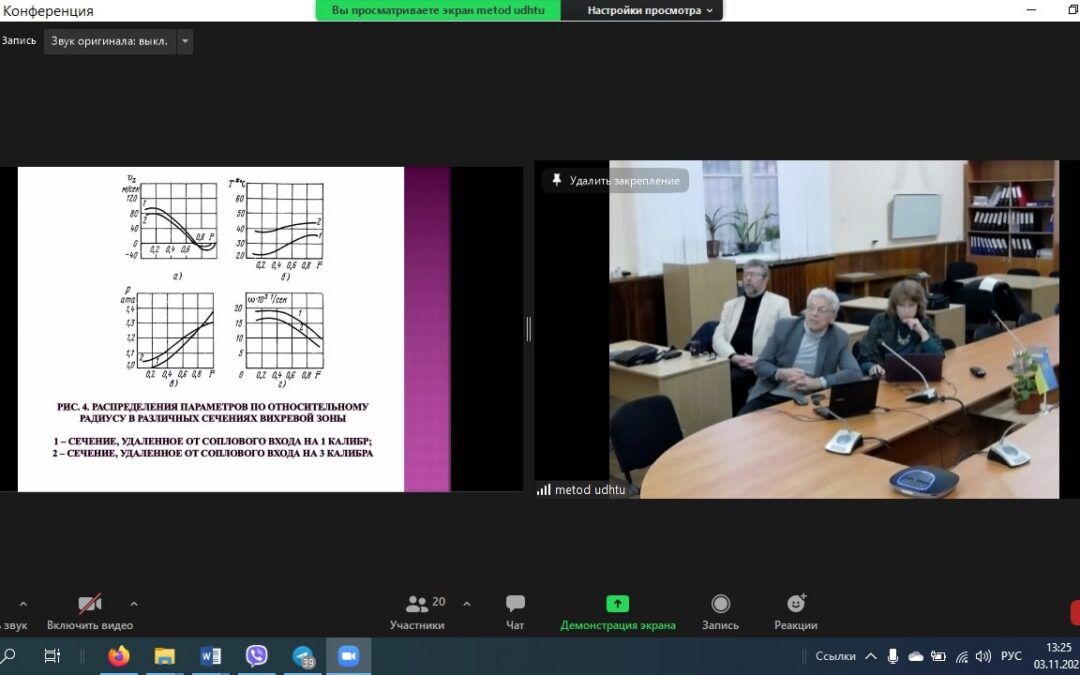Turn on camera with Включить видео

click(x=90, y=612)
